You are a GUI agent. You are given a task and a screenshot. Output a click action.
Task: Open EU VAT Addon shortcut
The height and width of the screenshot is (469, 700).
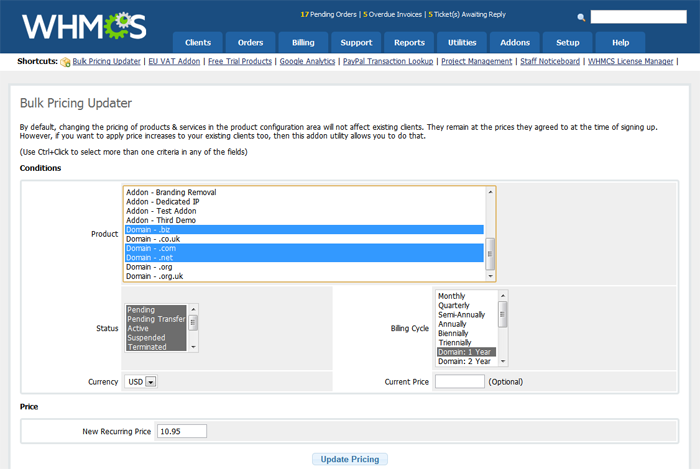pyautogui.click(x=174, y=61)
